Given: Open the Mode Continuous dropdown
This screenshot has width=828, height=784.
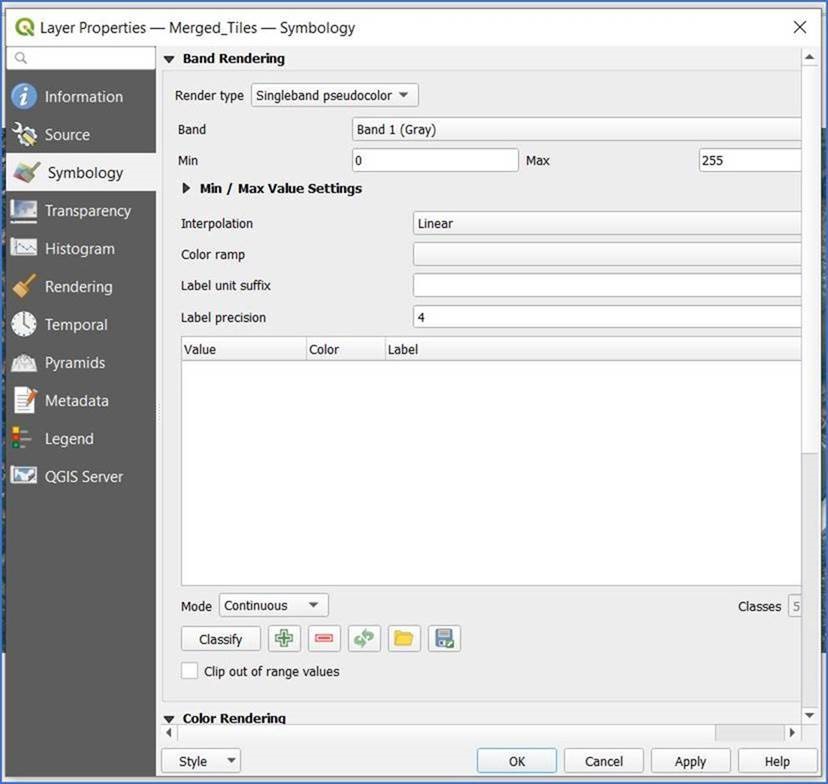Looking at the screenshot, I should click(x=274, y=605).
